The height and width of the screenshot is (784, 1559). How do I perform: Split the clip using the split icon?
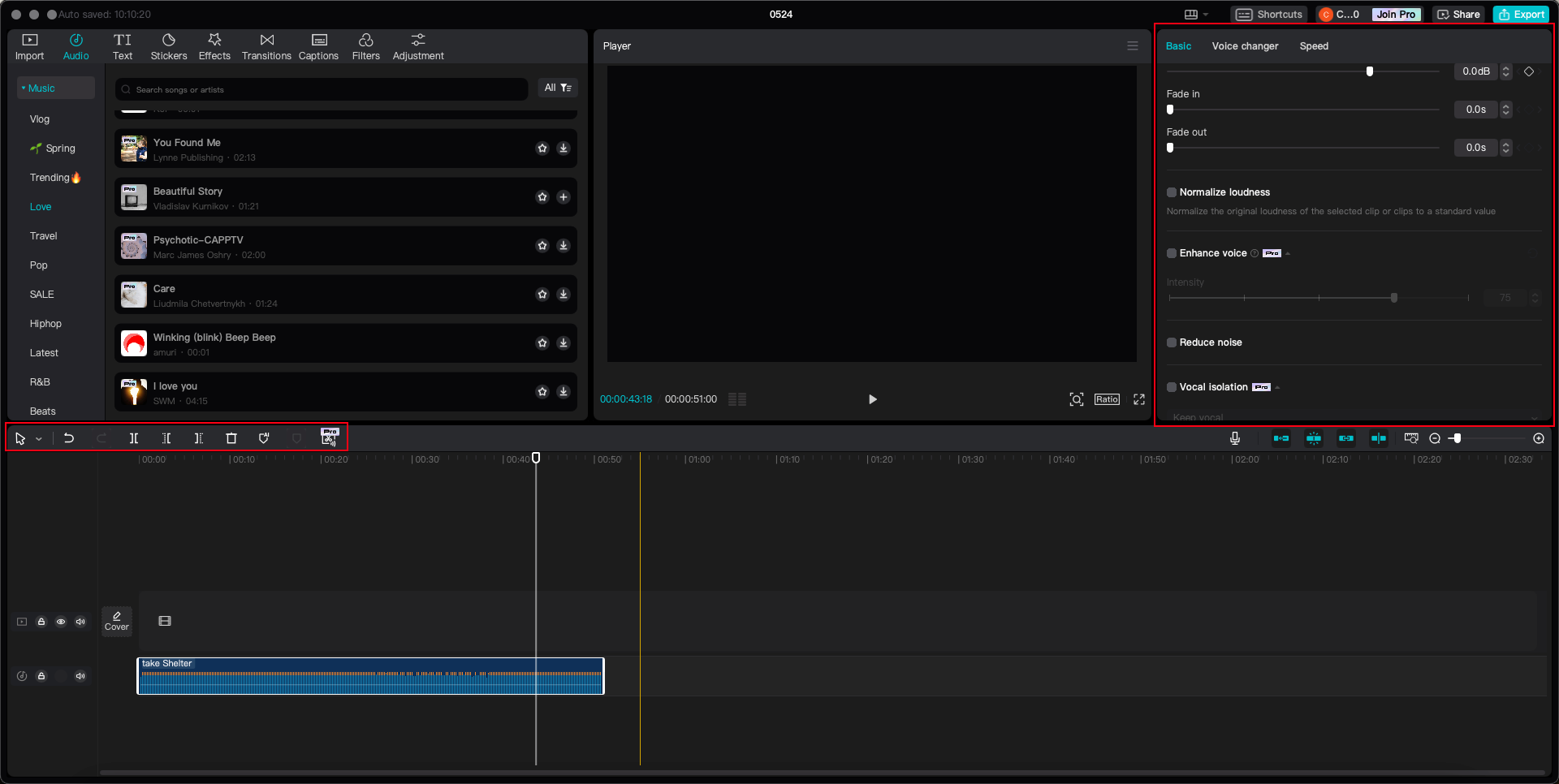tap(134, 438)
